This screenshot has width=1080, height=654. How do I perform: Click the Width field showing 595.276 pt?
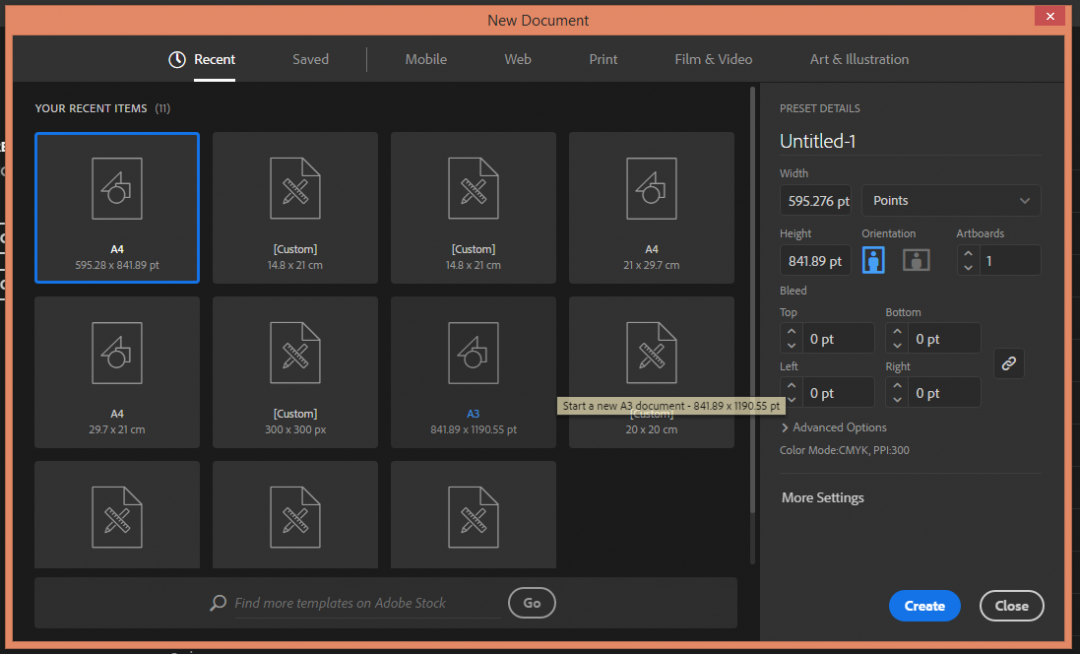coord(816,200)
